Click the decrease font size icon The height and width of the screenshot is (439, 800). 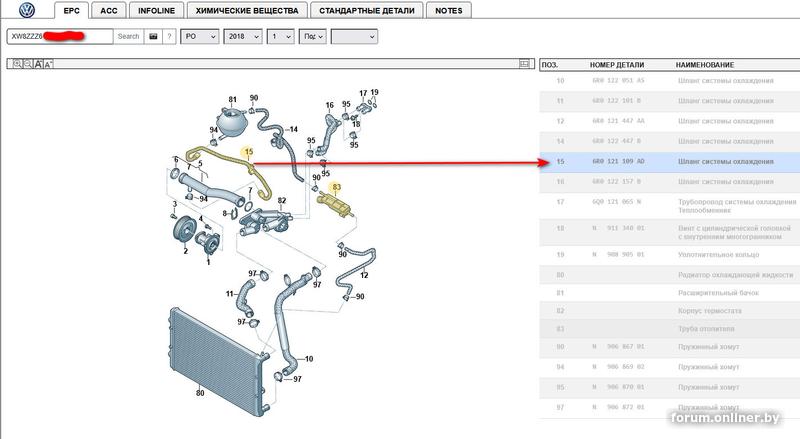coord(48,64)
